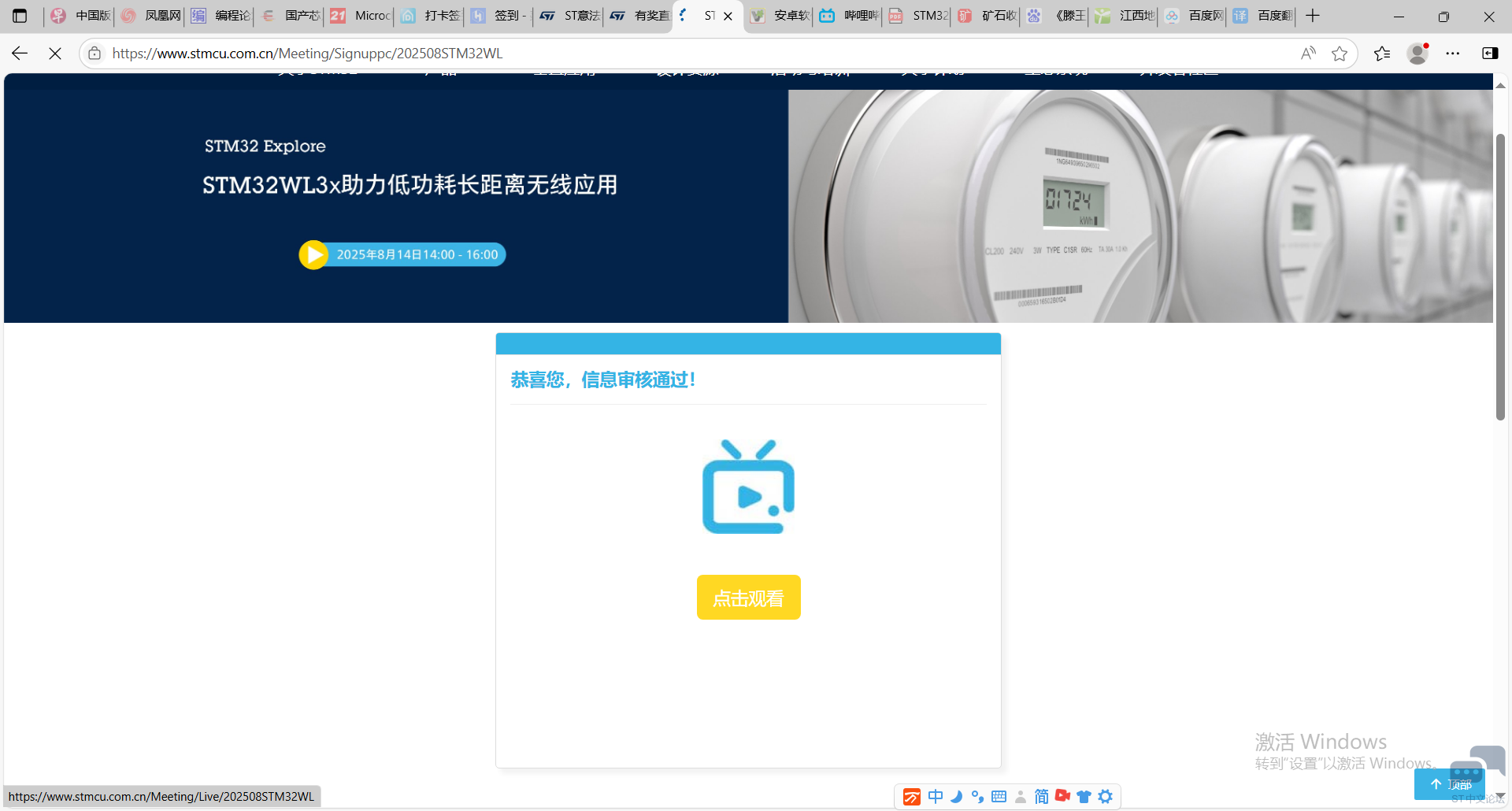Click the STM32 Explore banner text
Image resolution: width=1512 pixels, height=811 pixels.
click(265, 146)
